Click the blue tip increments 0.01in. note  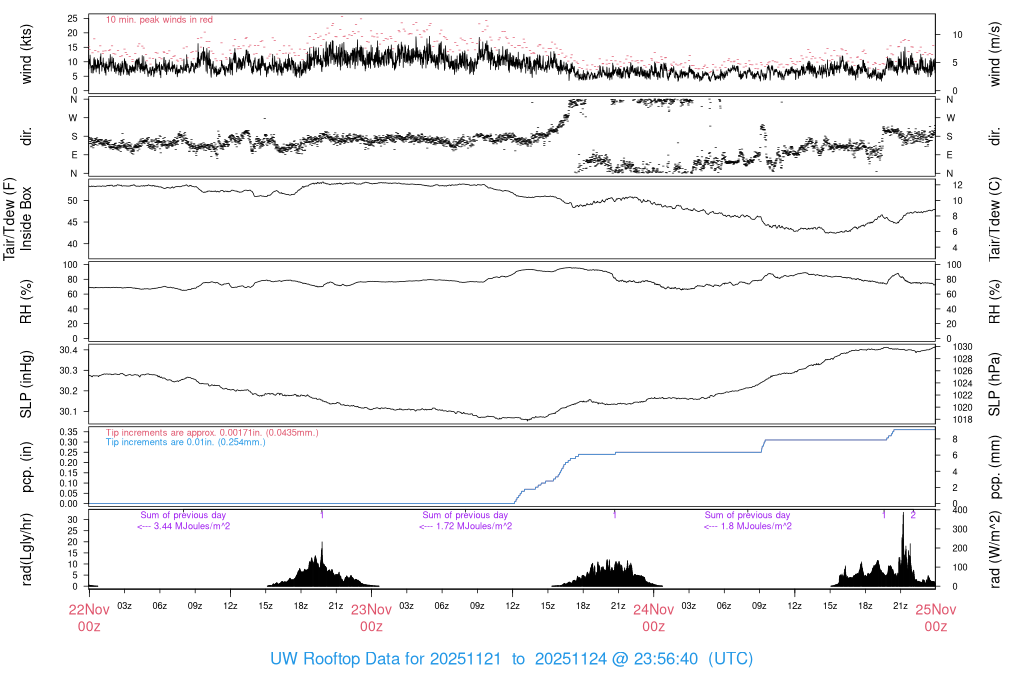point(185,442)
